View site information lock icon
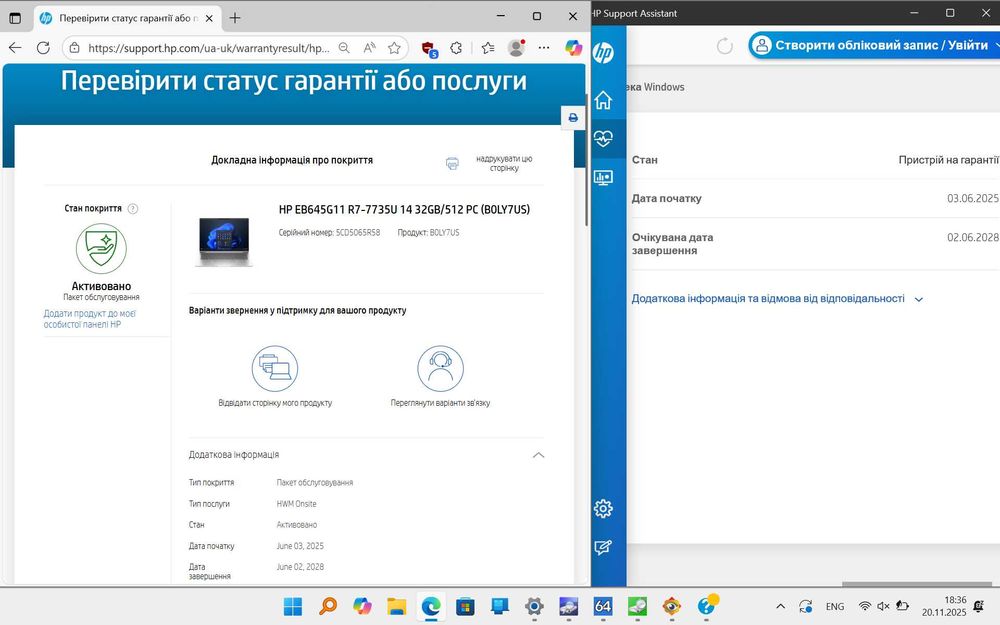The width and height of the screenshot is (1000, 625). (75, 48)
